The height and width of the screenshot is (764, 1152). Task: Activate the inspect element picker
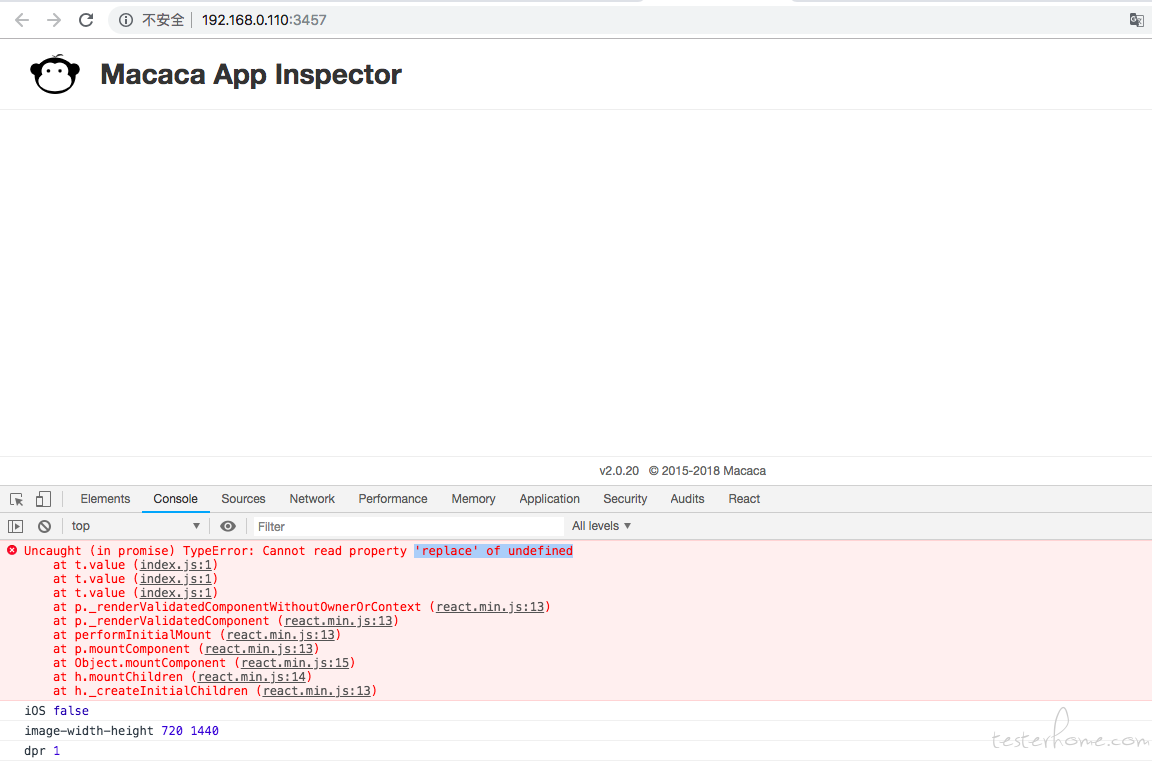(x=16, y=500)
